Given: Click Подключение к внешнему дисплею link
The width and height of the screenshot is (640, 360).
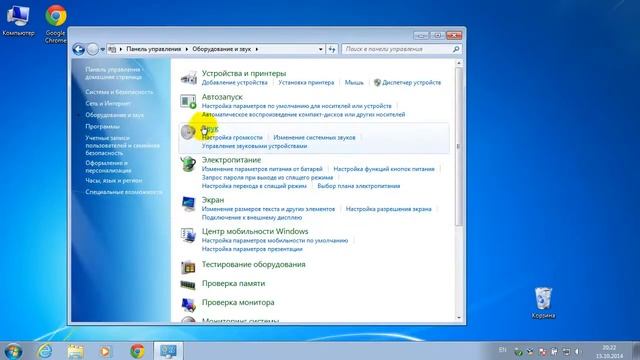Looking at the screenshot, I should click(252, 218).
